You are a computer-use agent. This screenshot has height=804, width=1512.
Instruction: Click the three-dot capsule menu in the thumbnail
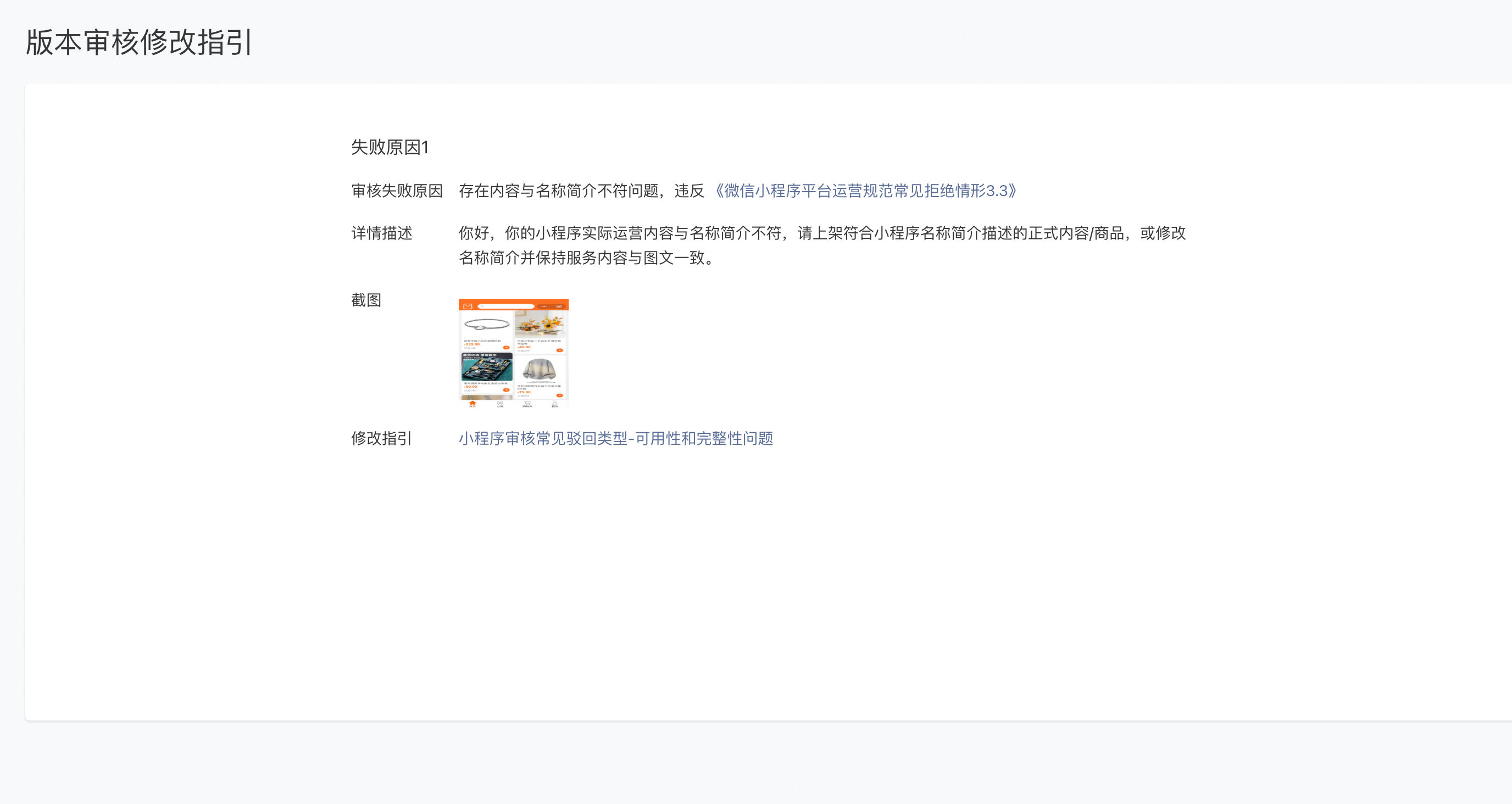tap(544, 306)
